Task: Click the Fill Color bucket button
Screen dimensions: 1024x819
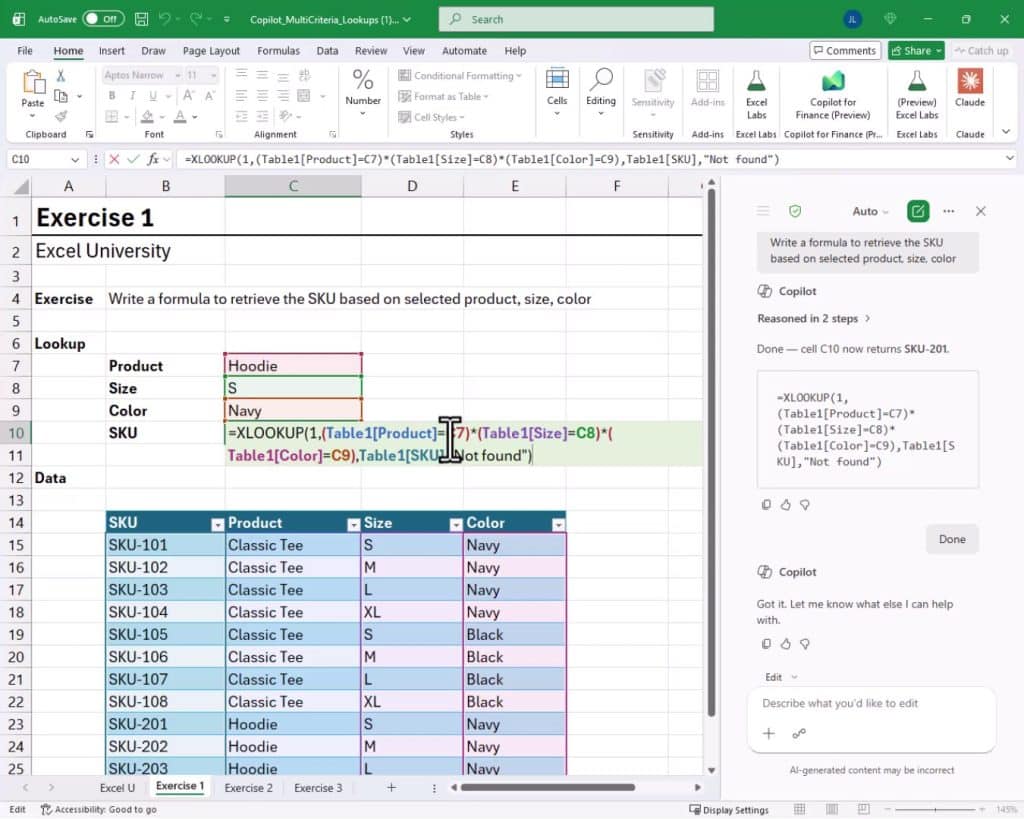Action: 148,117
